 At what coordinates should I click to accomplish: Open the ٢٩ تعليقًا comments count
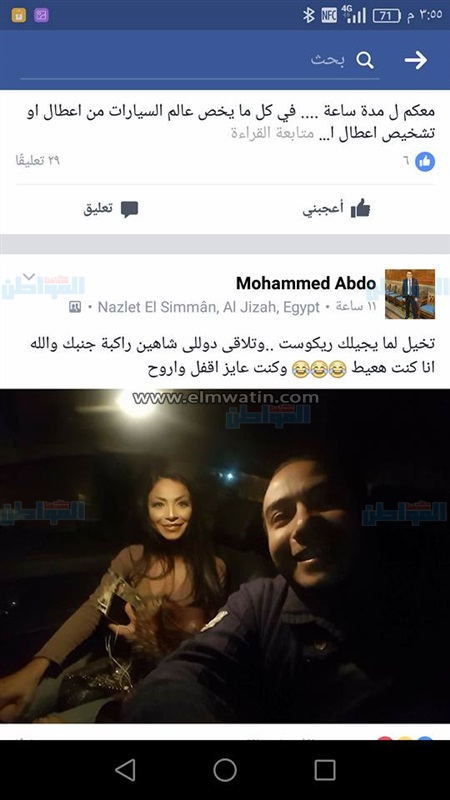click(38, 161)
